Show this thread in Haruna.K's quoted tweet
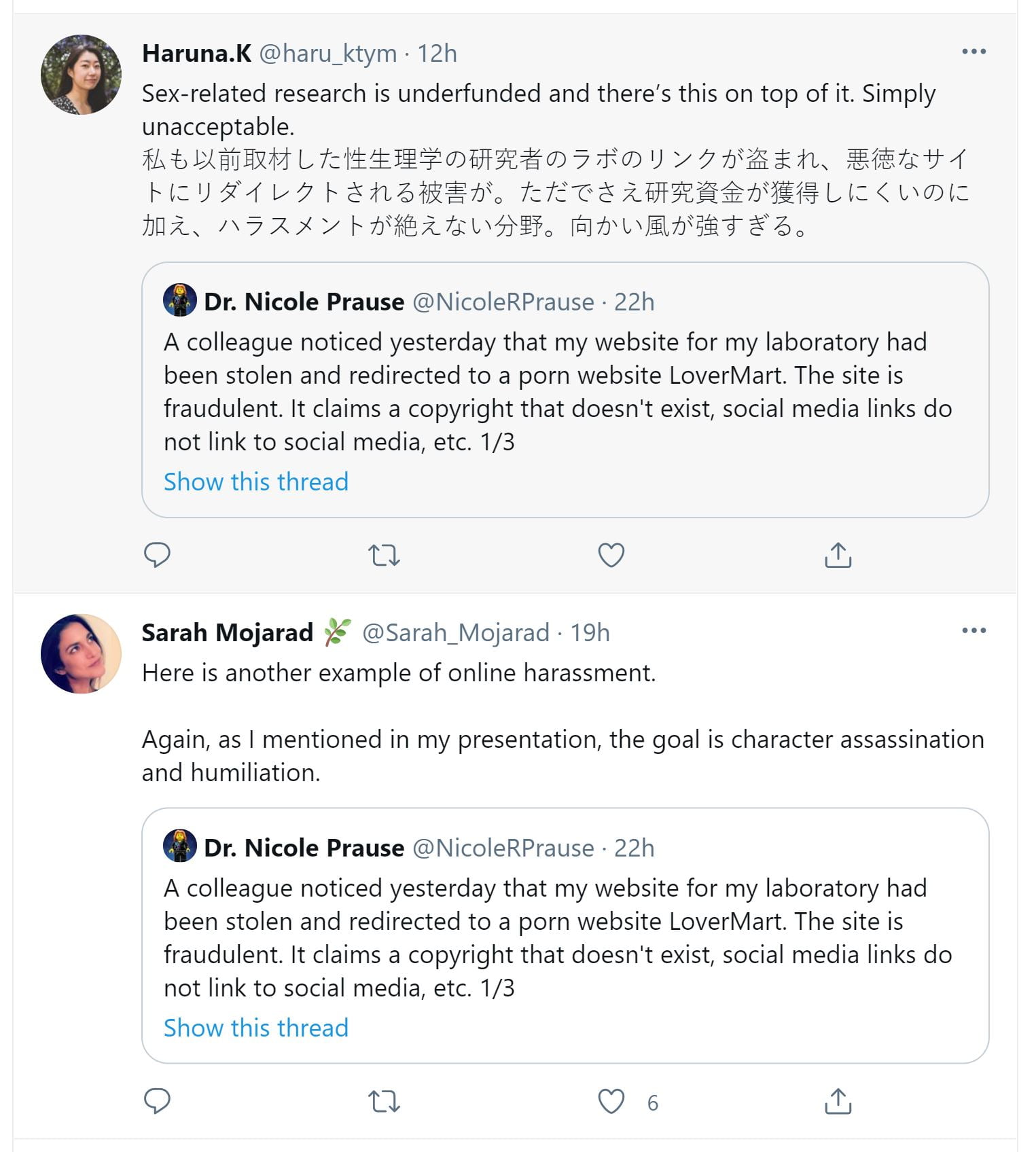The width and height of the screenshot is (1036, 1152). click(x=256, y=482)
